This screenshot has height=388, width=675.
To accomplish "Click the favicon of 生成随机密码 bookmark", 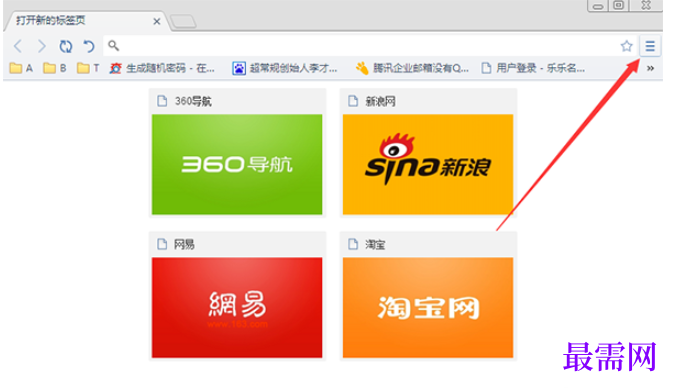I will (x=115, y=68).
